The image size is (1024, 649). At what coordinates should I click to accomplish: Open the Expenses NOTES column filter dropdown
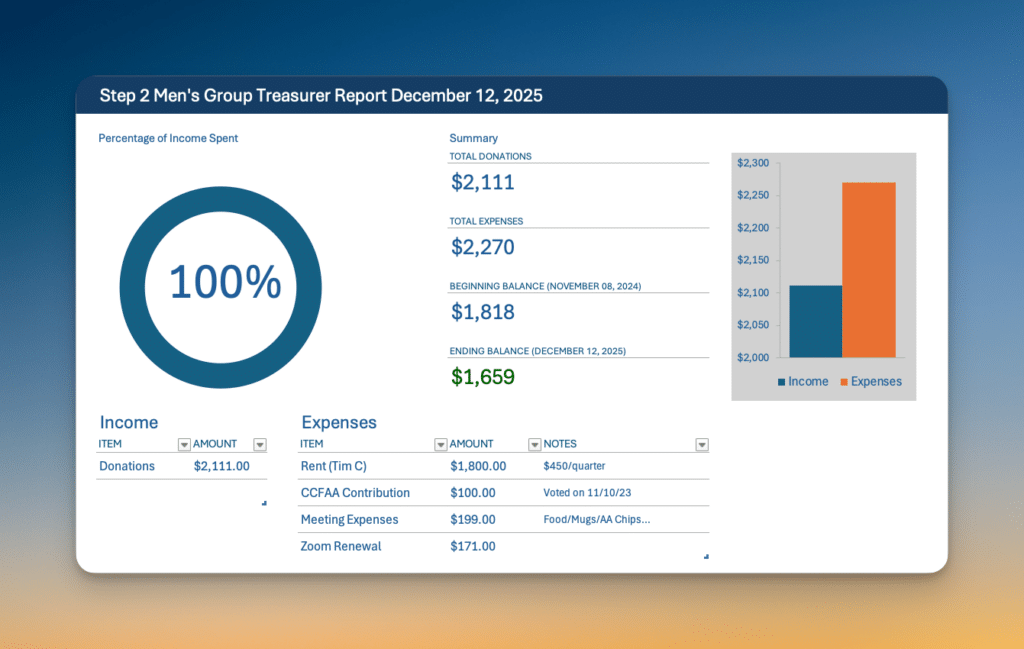(x=702, y=444)
